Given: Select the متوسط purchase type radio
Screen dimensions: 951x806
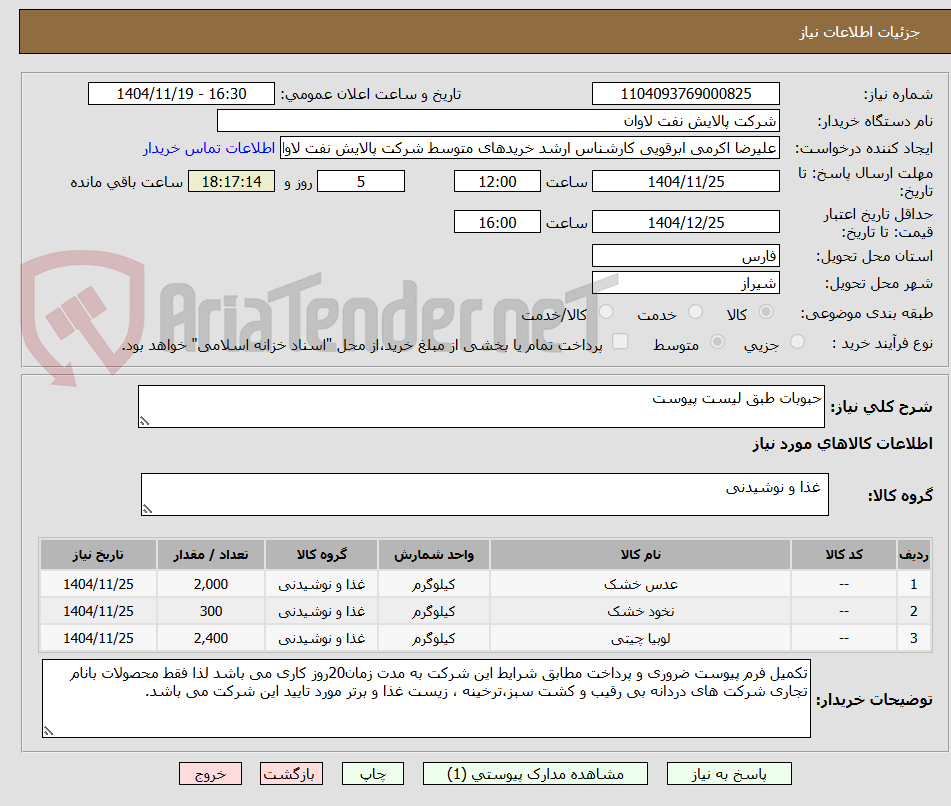Looking at the screenshot, I should [x=717, y=341].
